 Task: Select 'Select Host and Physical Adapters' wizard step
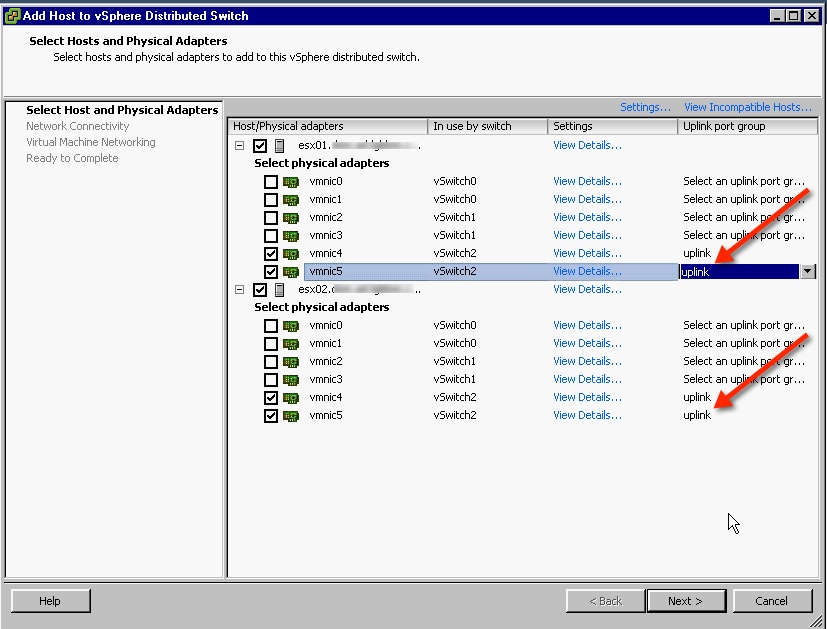pos(122,110)
